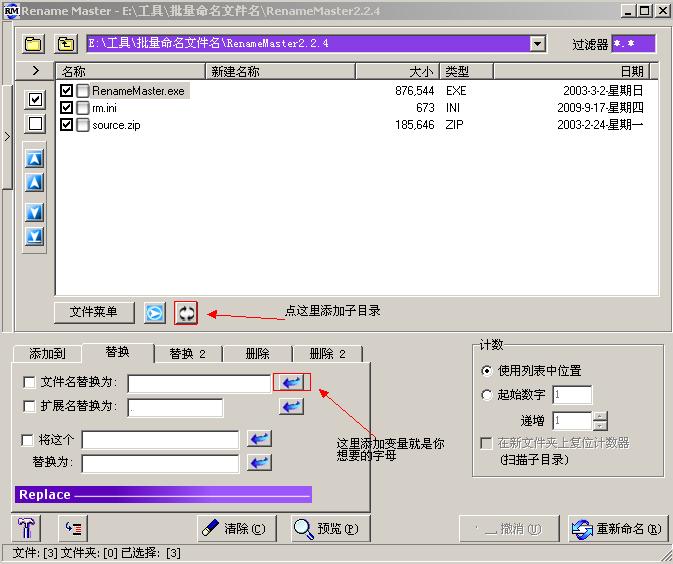Toggle checkbox for RenameMaster.exe
This screenshot has height=564, width=673.
(66, 91)
